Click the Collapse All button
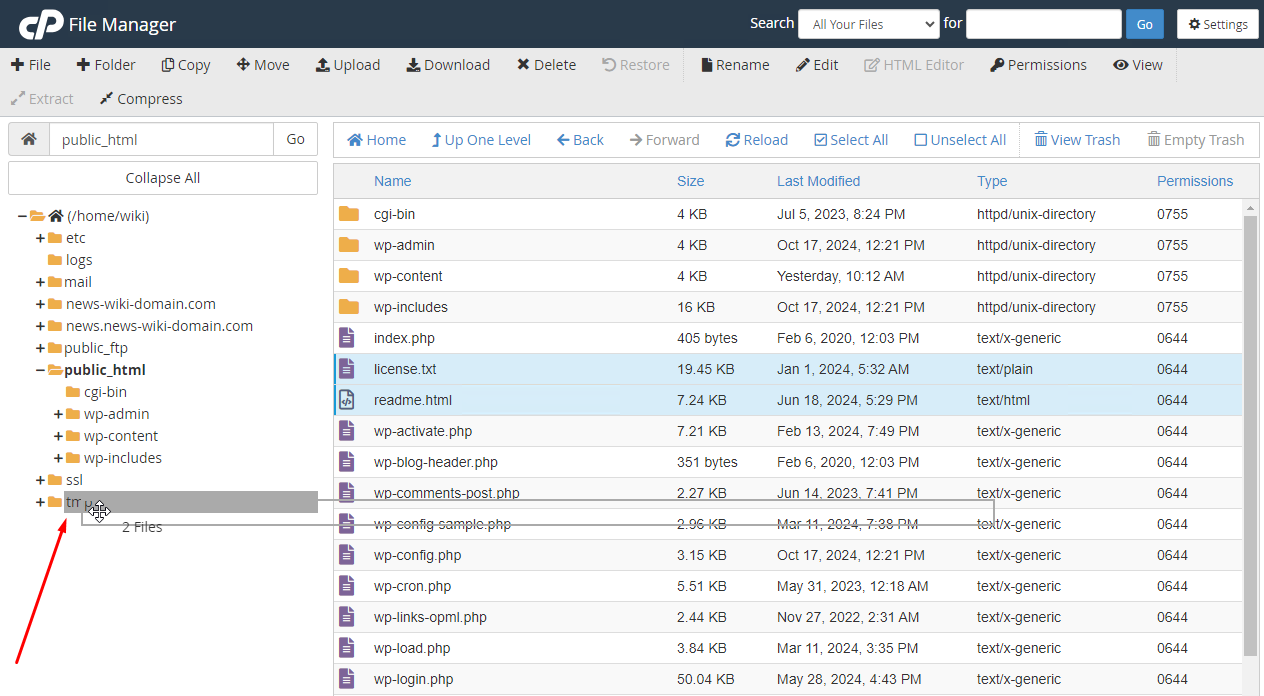Screen dimensions: 1264x696 [163, 178]
